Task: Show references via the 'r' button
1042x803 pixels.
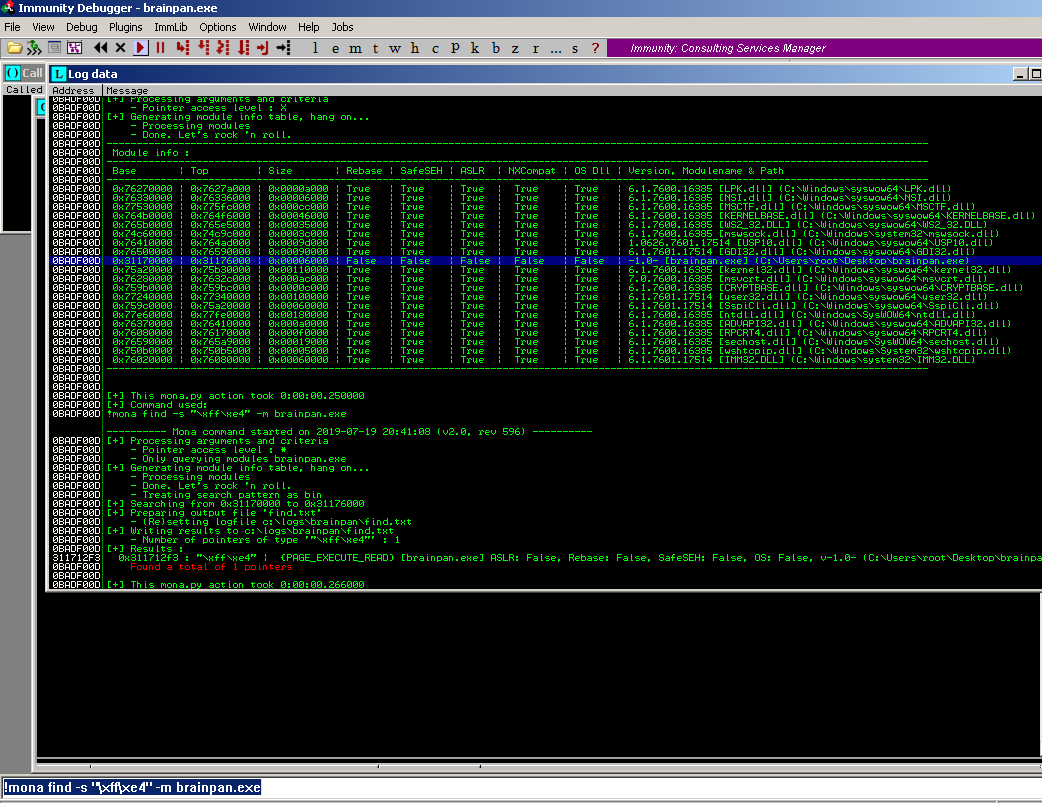Action: coord(536,48)
